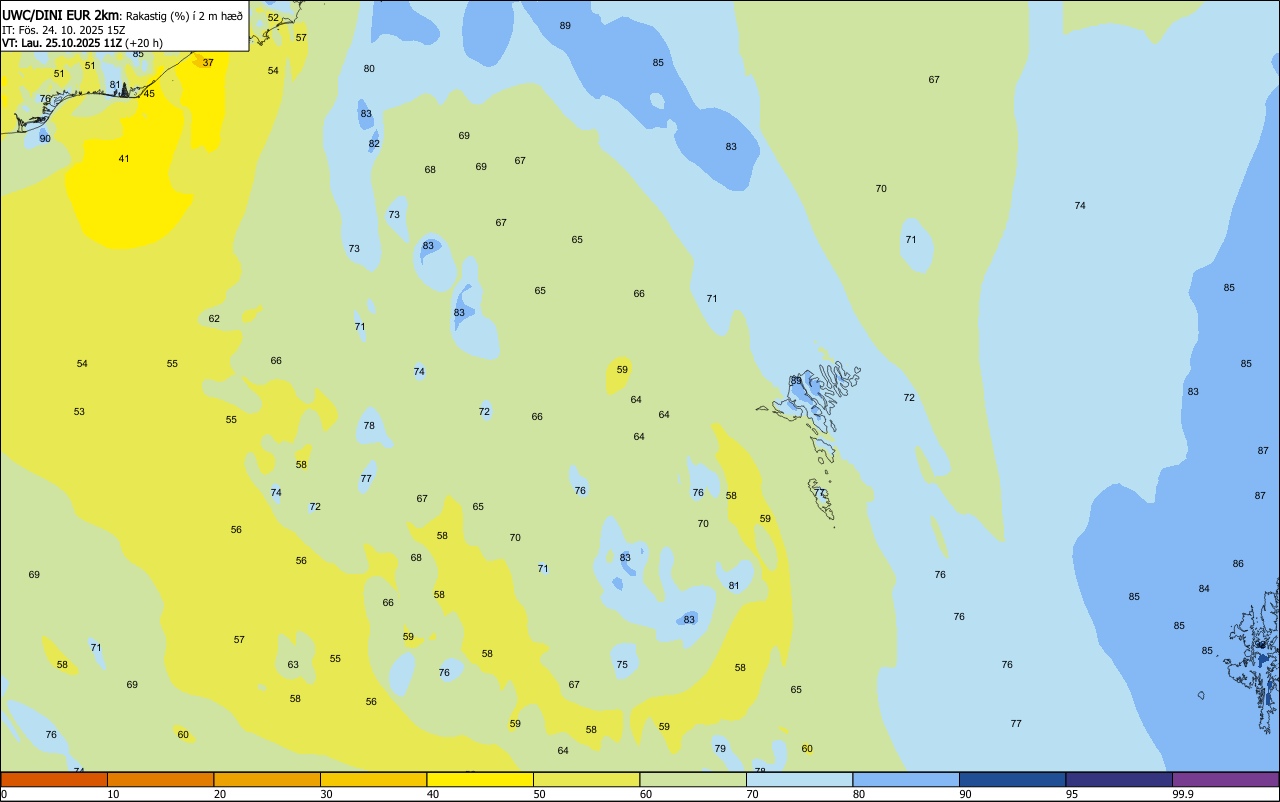Click the amber 20–30 legend swatch
This screenshot has height=802, width=1280.
tap(267, 779)
